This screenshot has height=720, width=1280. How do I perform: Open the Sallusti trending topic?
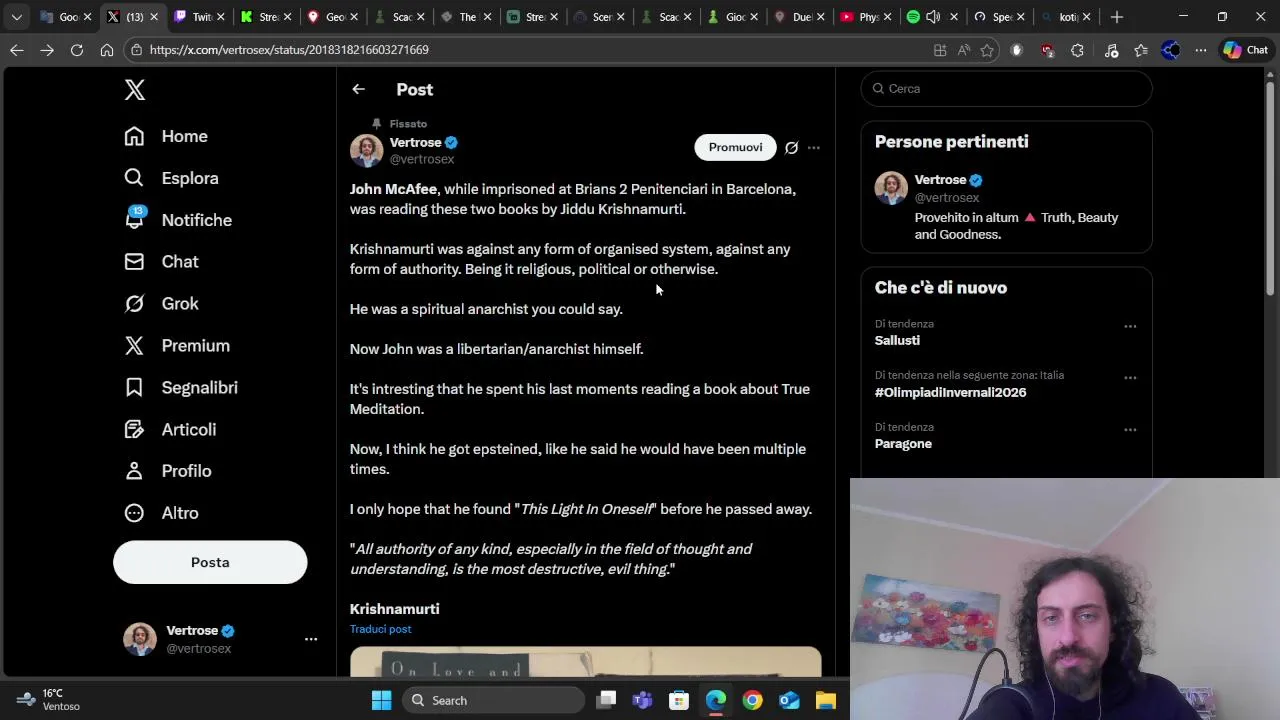tap(897, 340)
